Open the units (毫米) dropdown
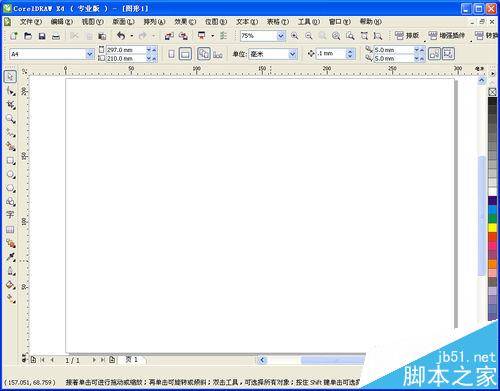 coord(292,54)
